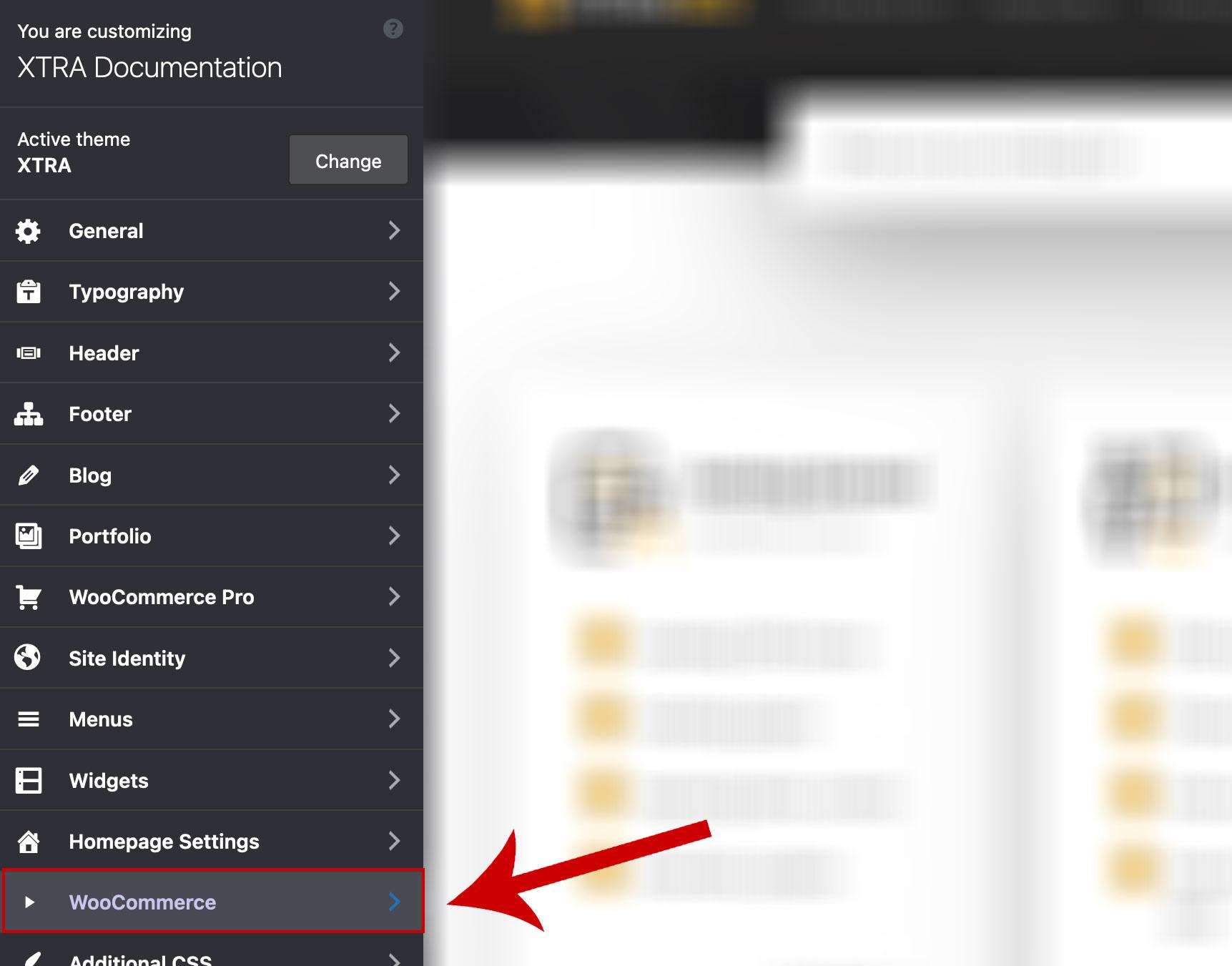The height and width of the screenshot is (966, 1232).
Task: Click the General gear icon
Action: 28,231
